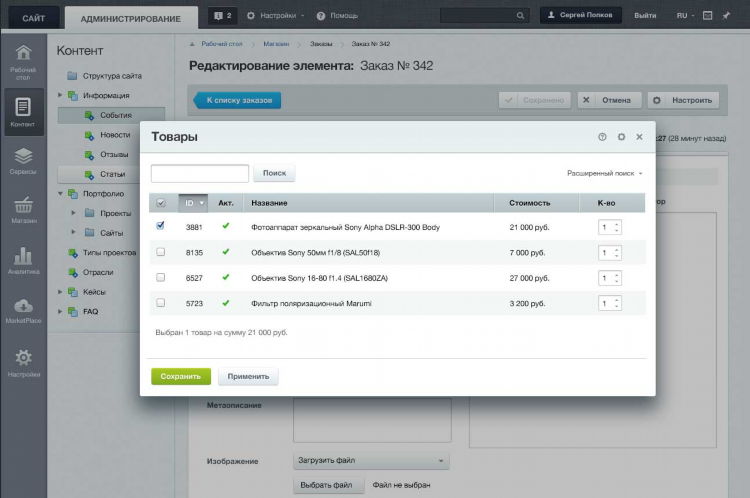Select События in content tree

point(111,115)
